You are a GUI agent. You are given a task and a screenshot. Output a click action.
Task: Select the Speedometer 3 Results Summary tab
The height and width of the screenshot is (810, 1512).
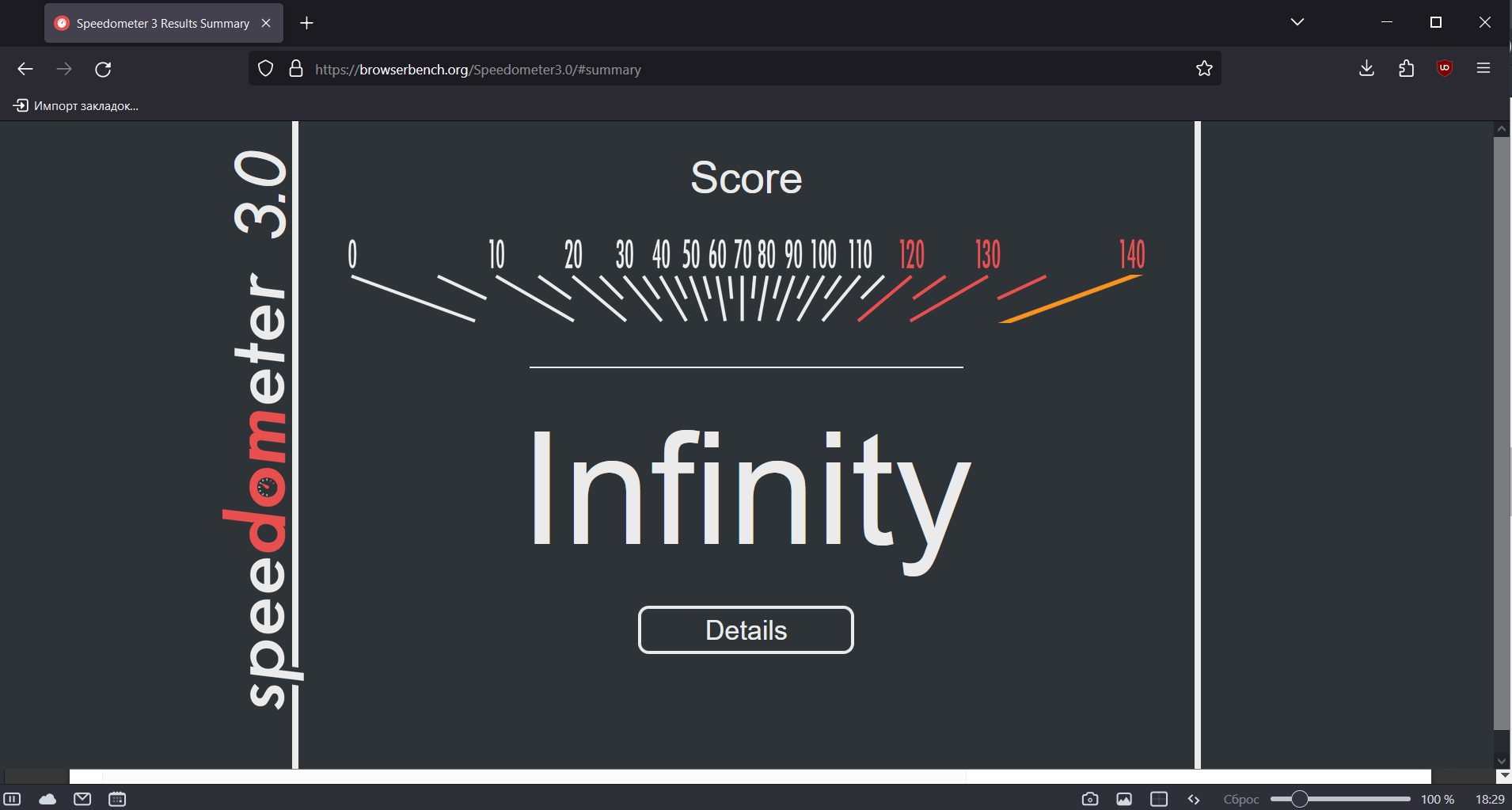[x=163, y=23]
